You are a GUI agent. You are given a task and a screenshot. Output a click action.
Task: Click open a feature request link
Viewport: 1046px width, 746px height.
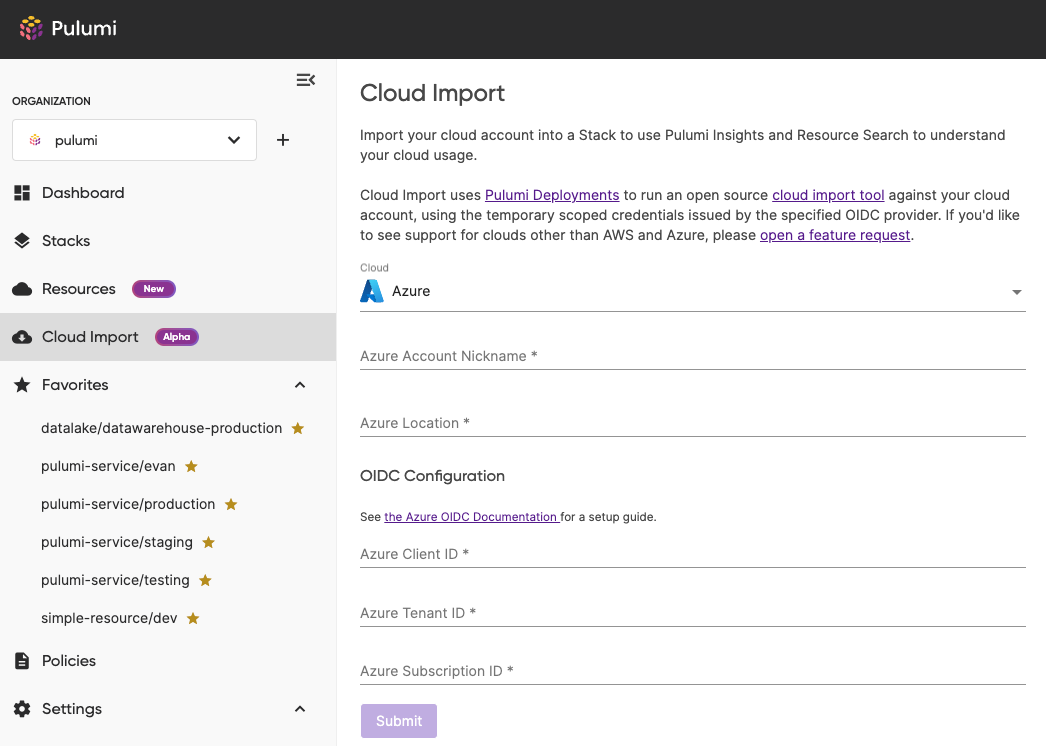tap(835, 235)
